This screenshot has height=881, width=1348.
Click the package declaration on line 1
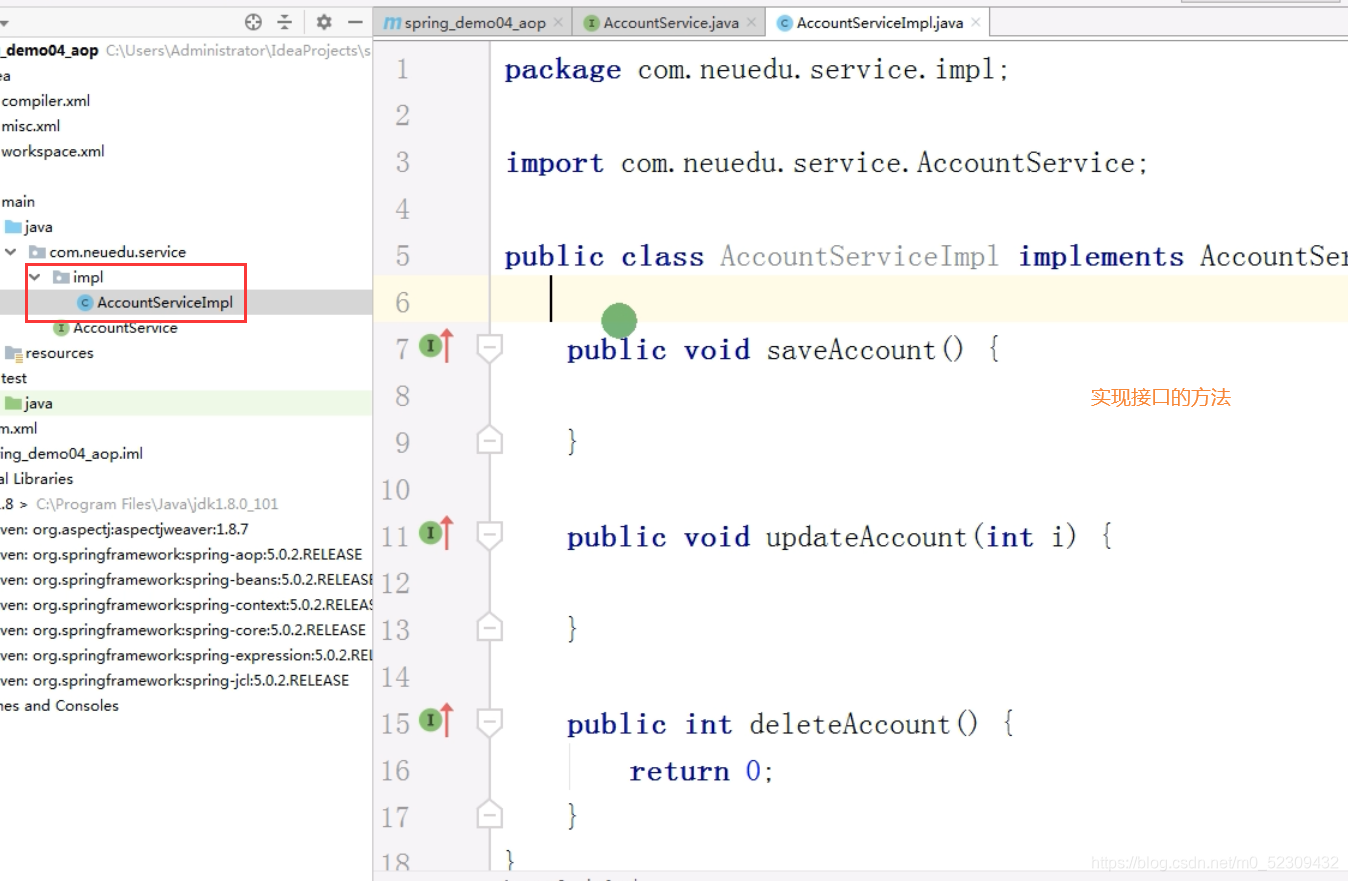(x=757, y=70)
